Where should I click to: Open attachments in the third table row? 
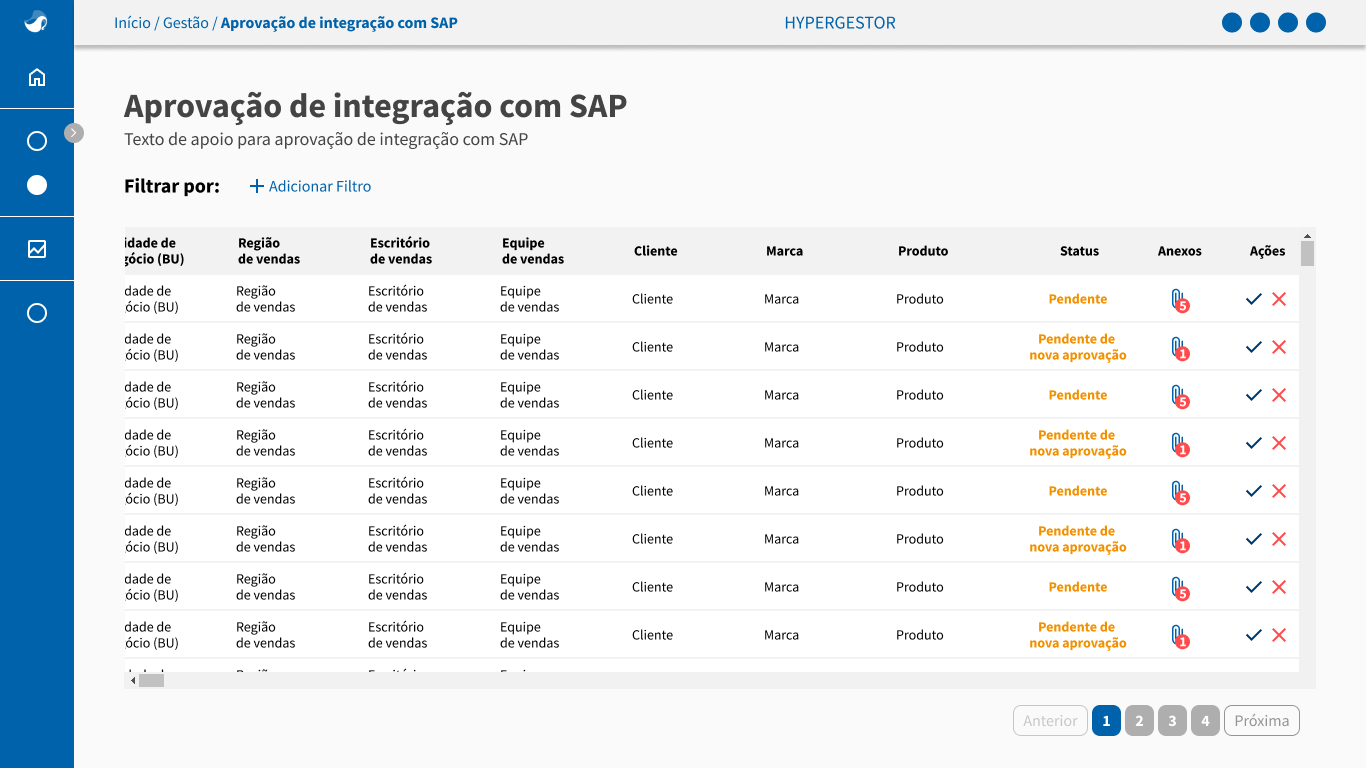point(1179,396)
